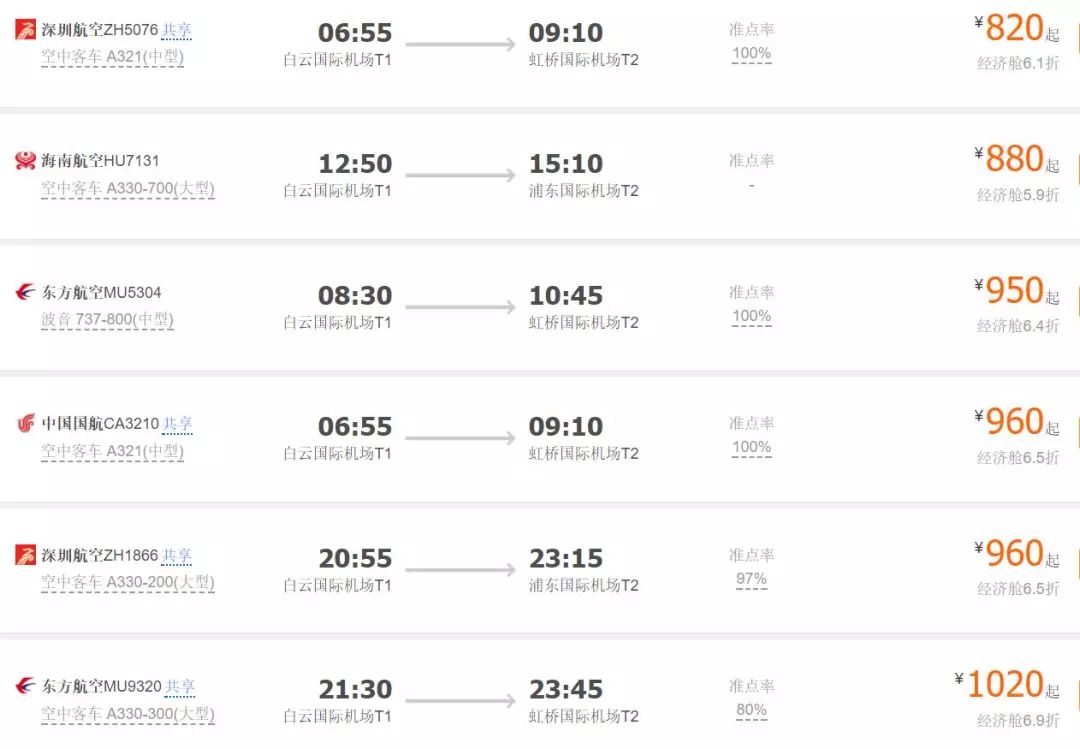Click the China Eastern logo for MU9320
This screenshot has height=749, width=1080.
point(25,686)
